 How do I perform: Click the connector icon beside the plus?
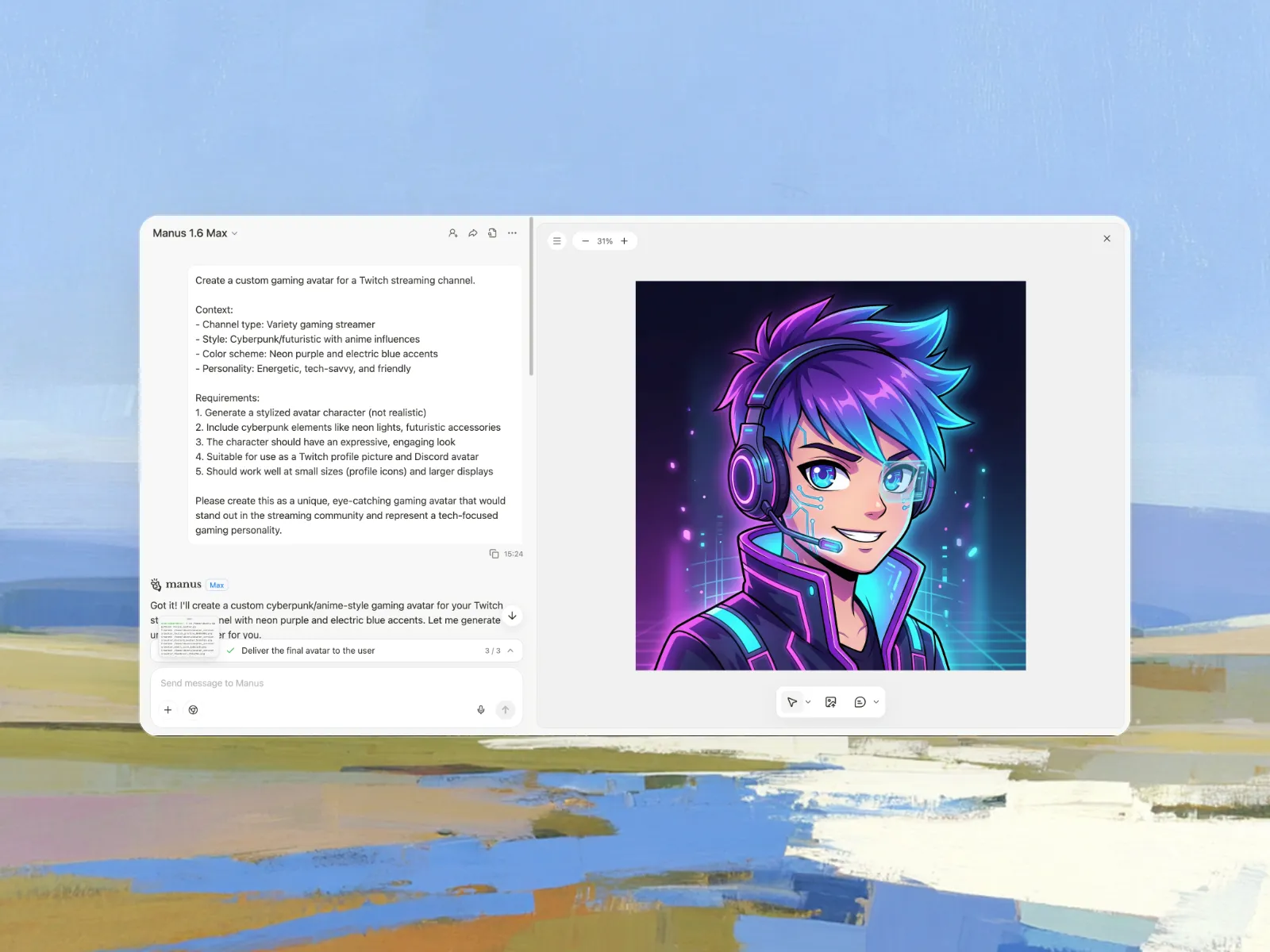tap(193, 710)
